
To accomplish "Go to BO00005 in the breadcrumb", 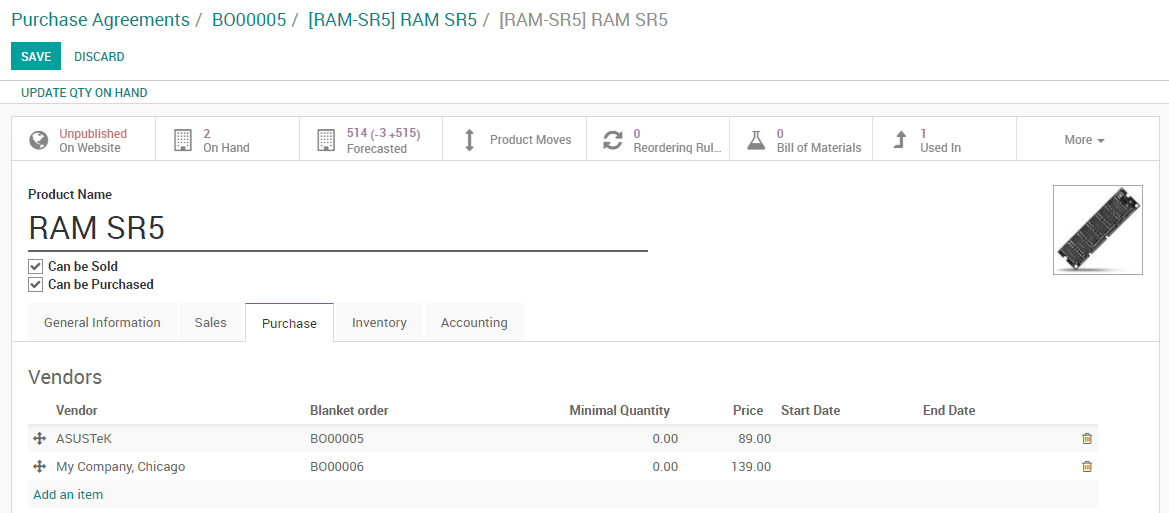I will coord(249,20).
